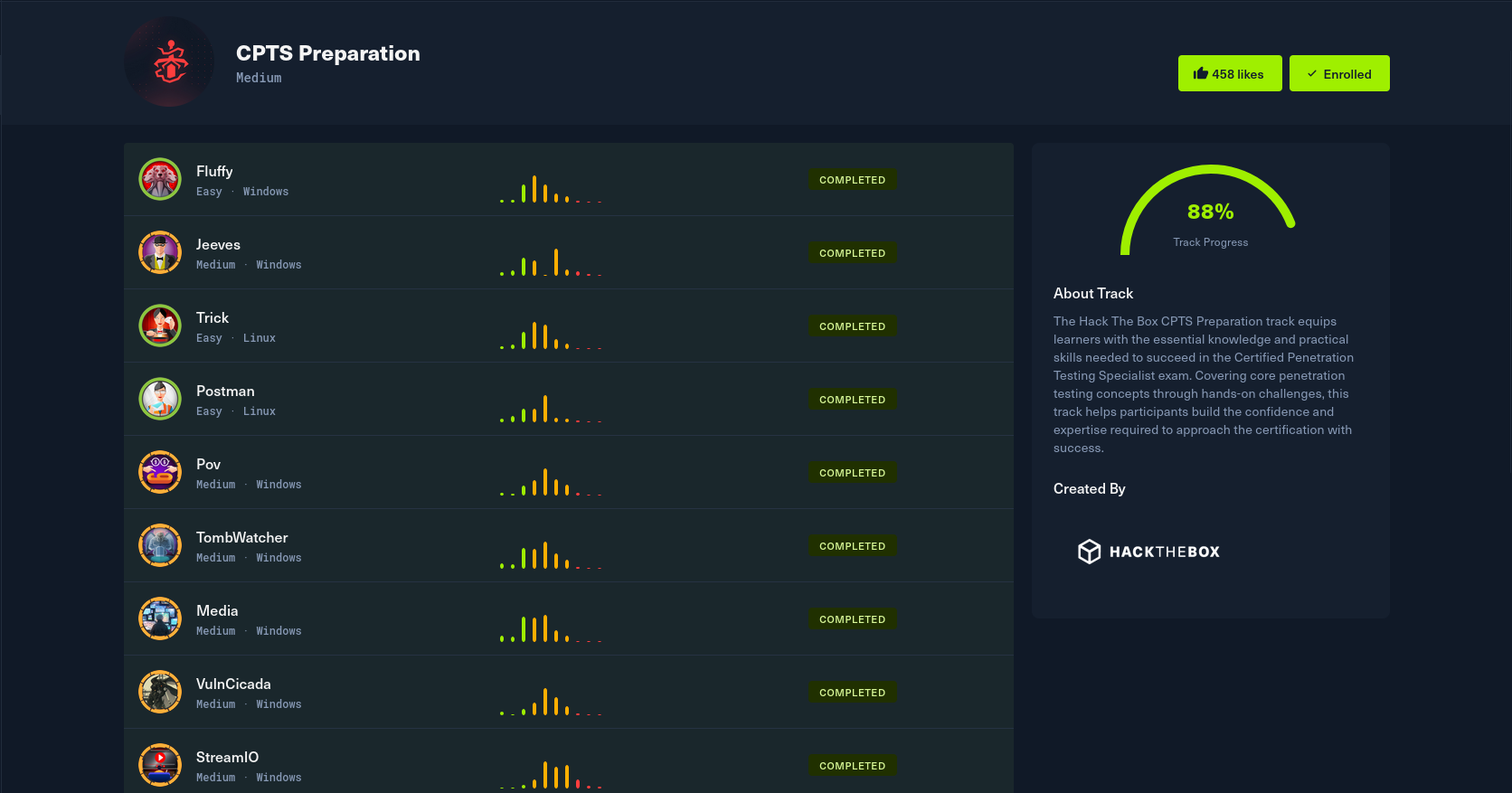Image resolution: width=1512 pixels, height=793 pixels.
Task: Like the track via 458 likes button
Action: click(x=1229, y=73)
